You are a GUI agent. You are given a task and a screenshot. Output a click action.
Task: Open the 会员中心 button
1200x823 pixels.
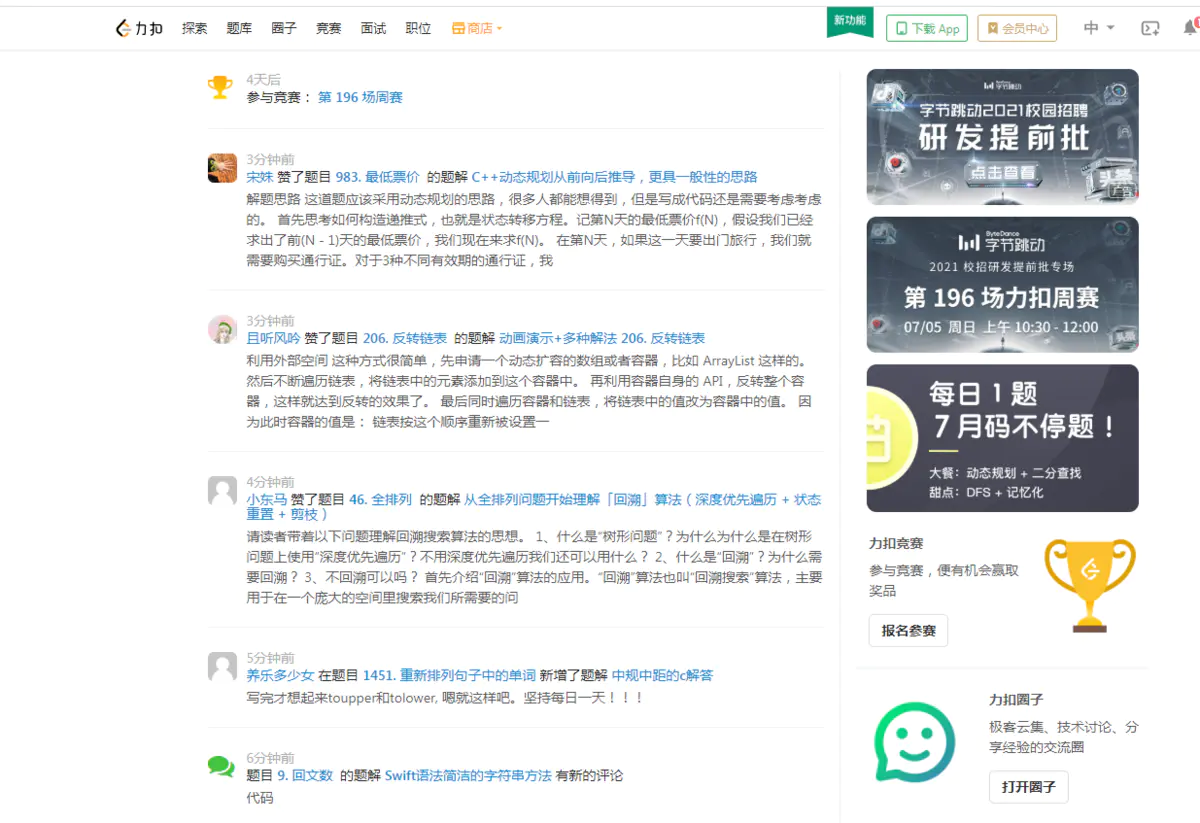[x=1017, y=28]
